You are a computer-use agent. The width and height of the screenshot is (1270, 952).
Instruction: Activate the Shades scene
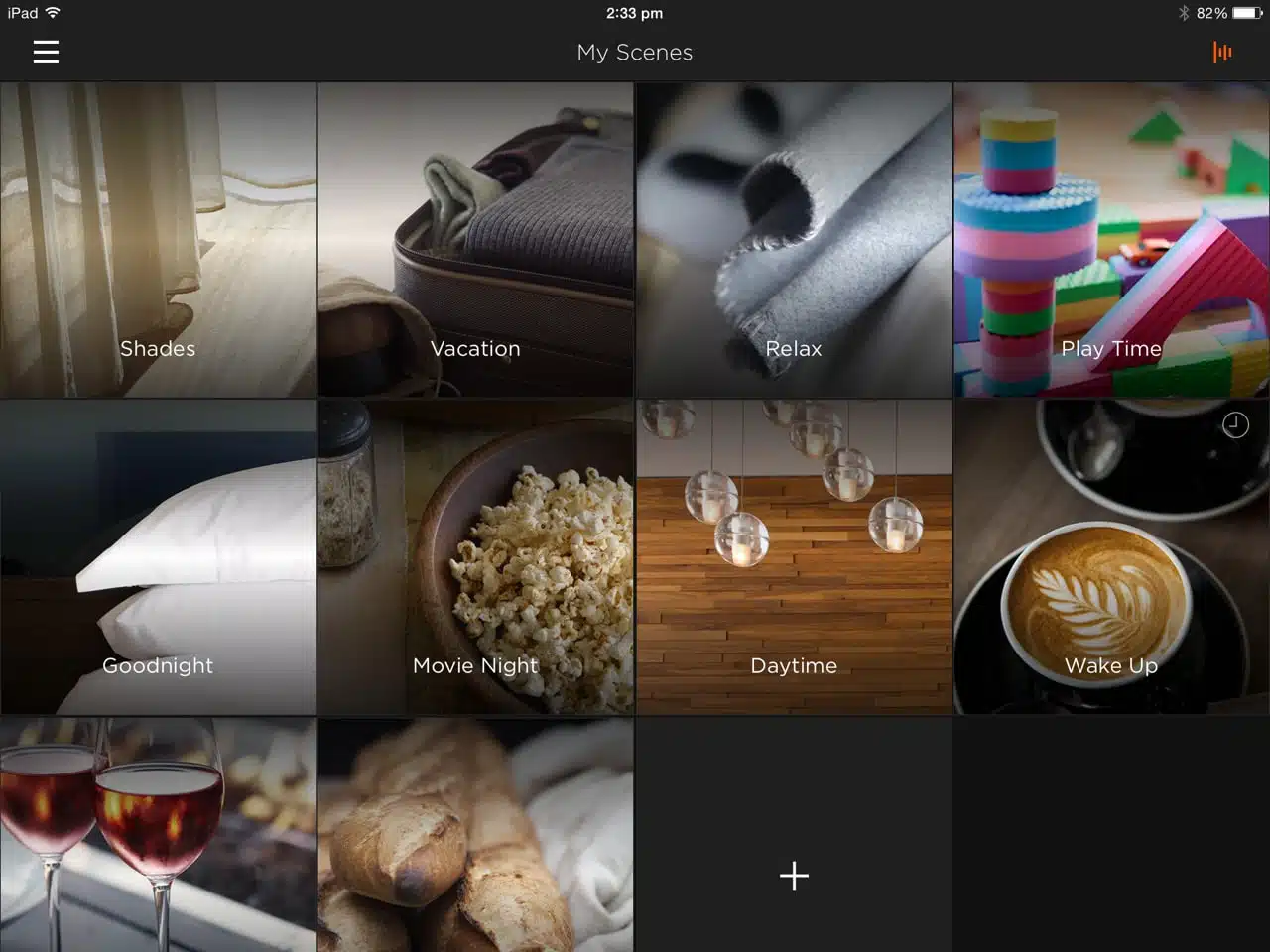(158, 240)
